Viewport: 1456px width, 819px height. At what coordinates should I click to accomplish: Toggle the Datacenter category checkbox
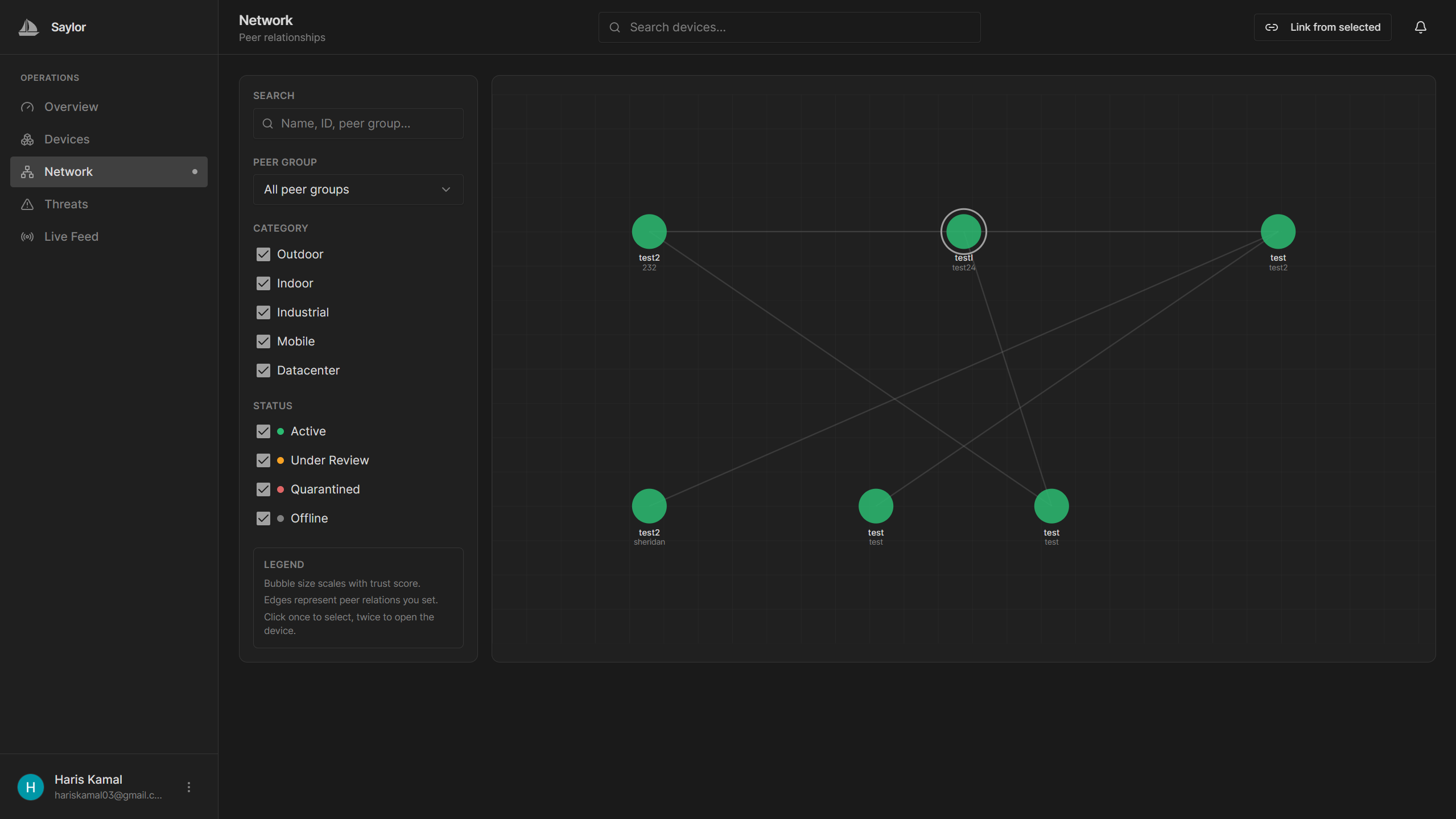pos(263,371)
